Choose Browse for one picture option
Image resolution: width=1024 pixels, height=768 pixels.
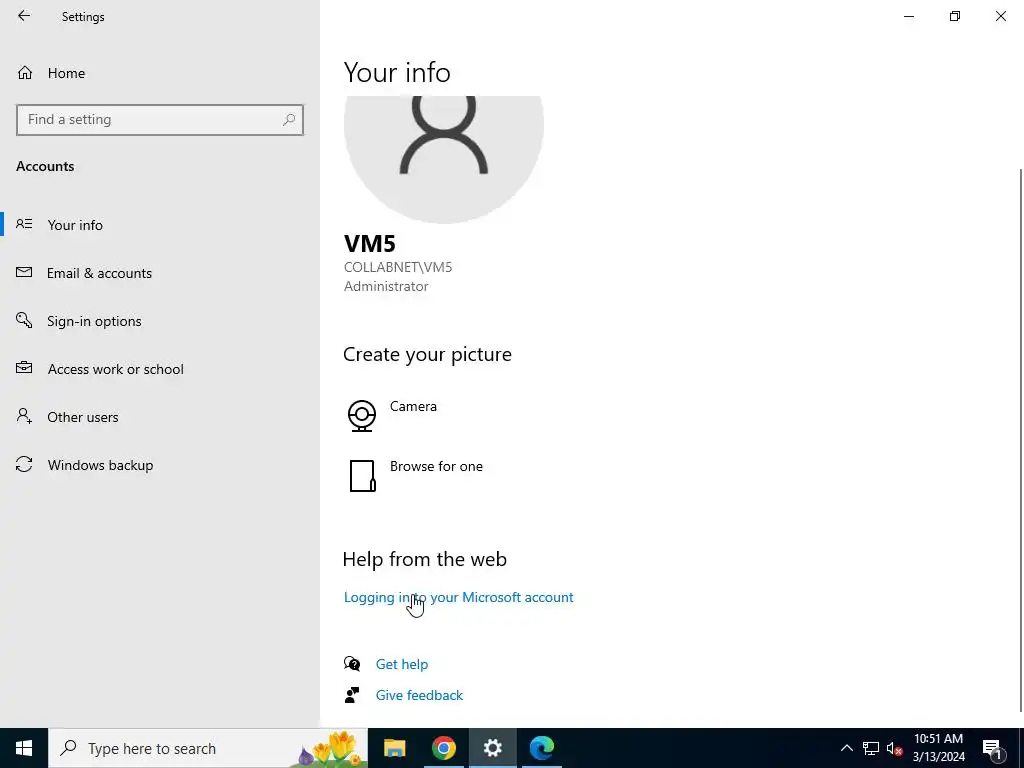436,466
